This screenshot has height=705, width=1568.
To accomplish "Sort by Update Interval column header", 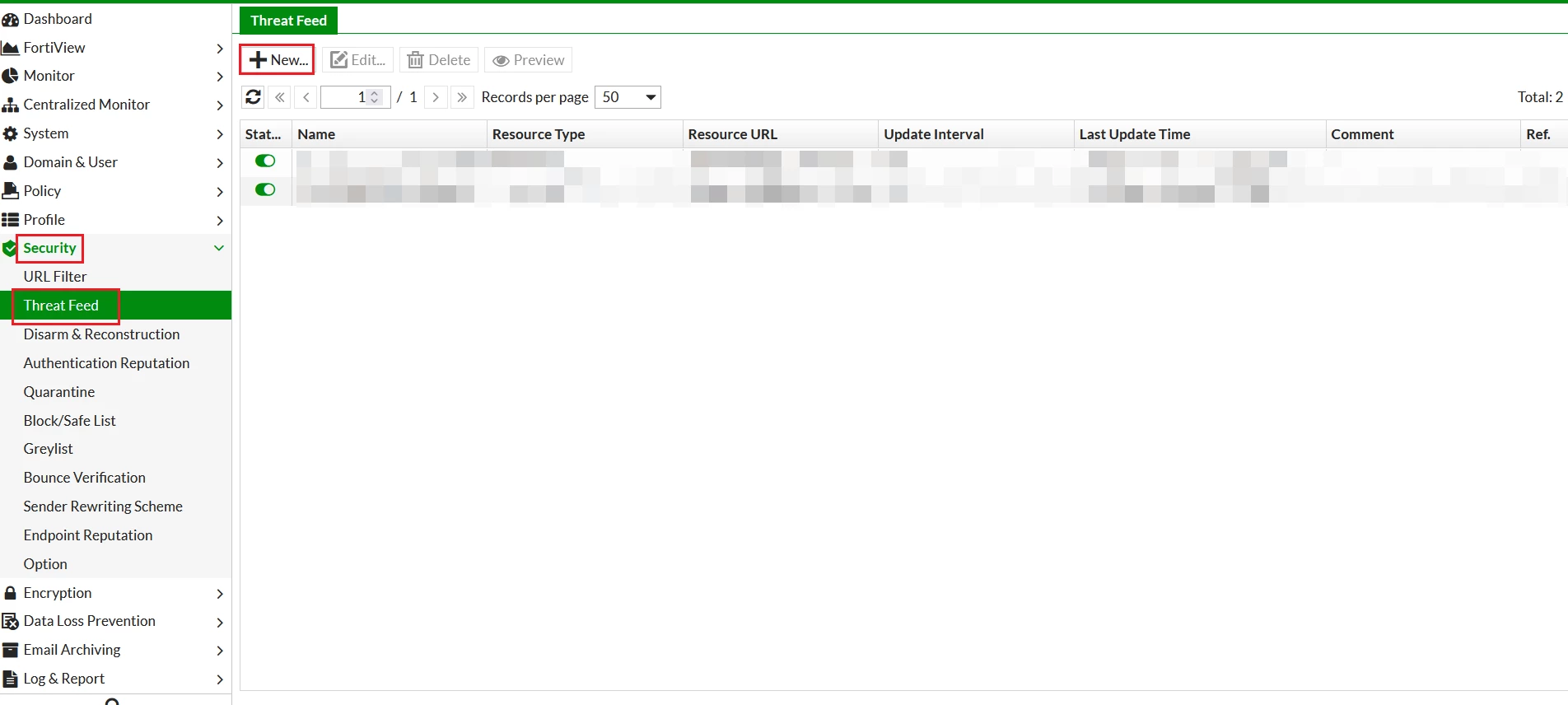I will tap(976, 134).
